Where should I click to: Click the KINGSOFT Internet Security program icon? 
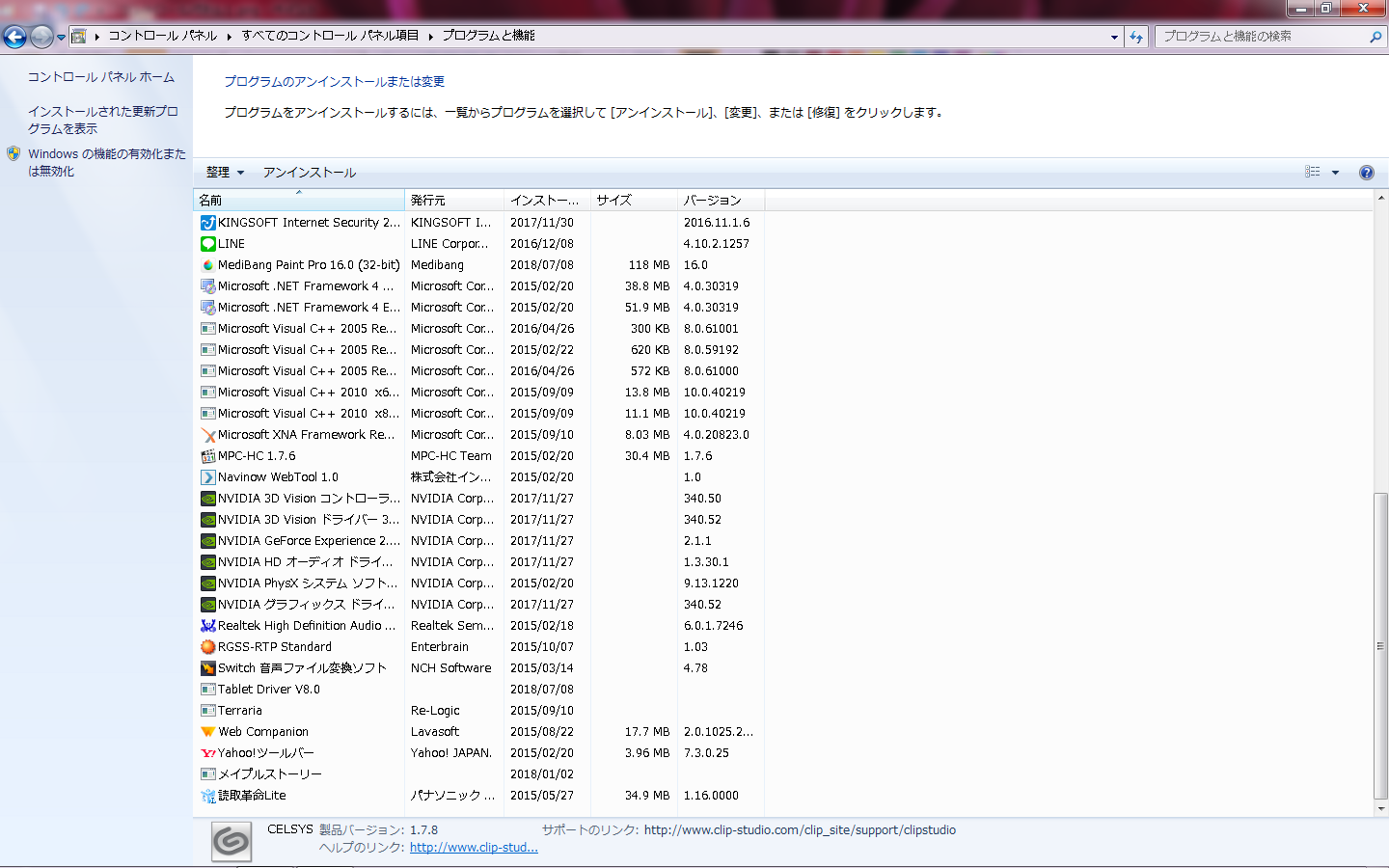pyautogui.click(x=207, y=223)
